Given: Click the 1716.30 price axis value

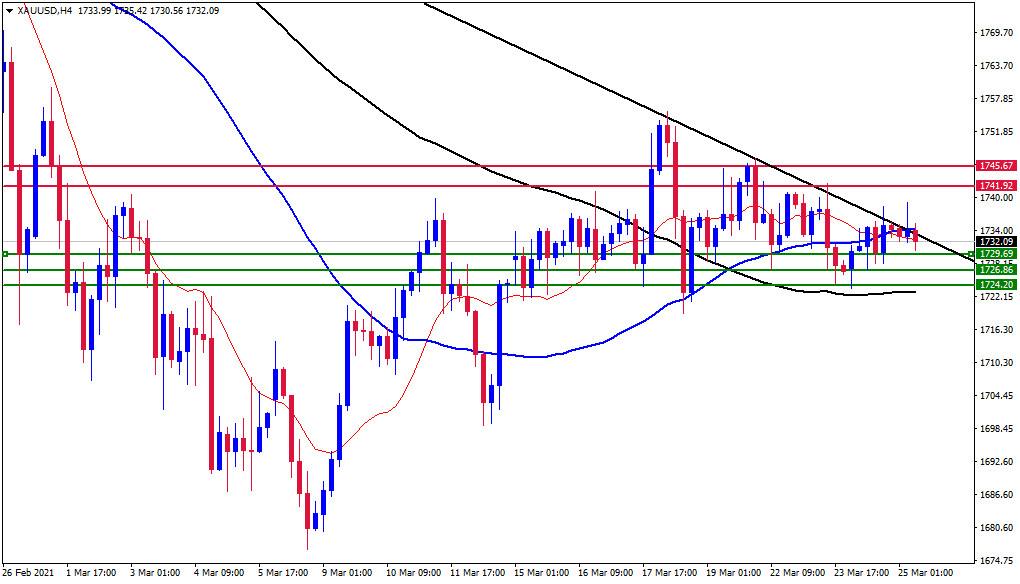Looking at the screenshot, I should 997,330.
